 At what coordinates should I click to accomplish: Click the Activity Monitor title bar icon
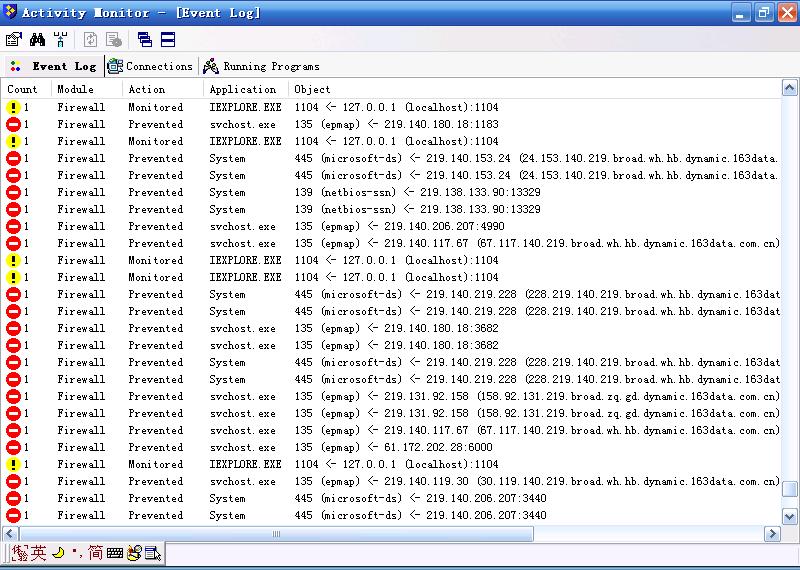[10, 12]
